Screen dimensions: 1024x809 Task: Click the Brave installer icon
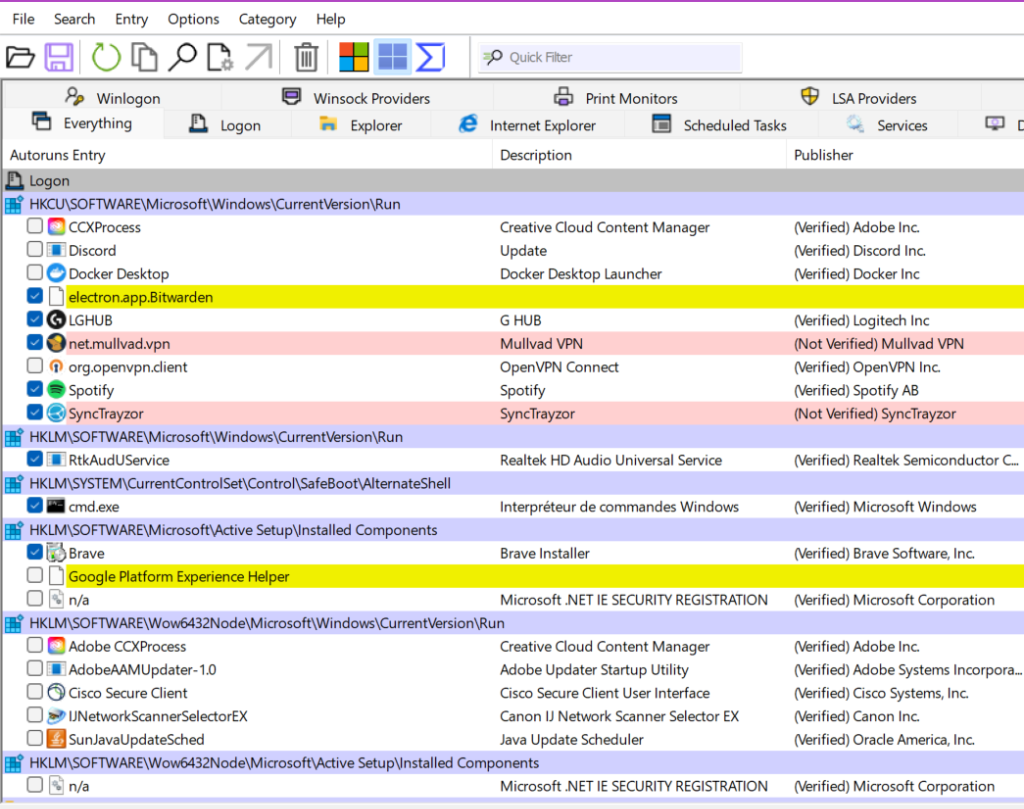click(x=57, y=553)
